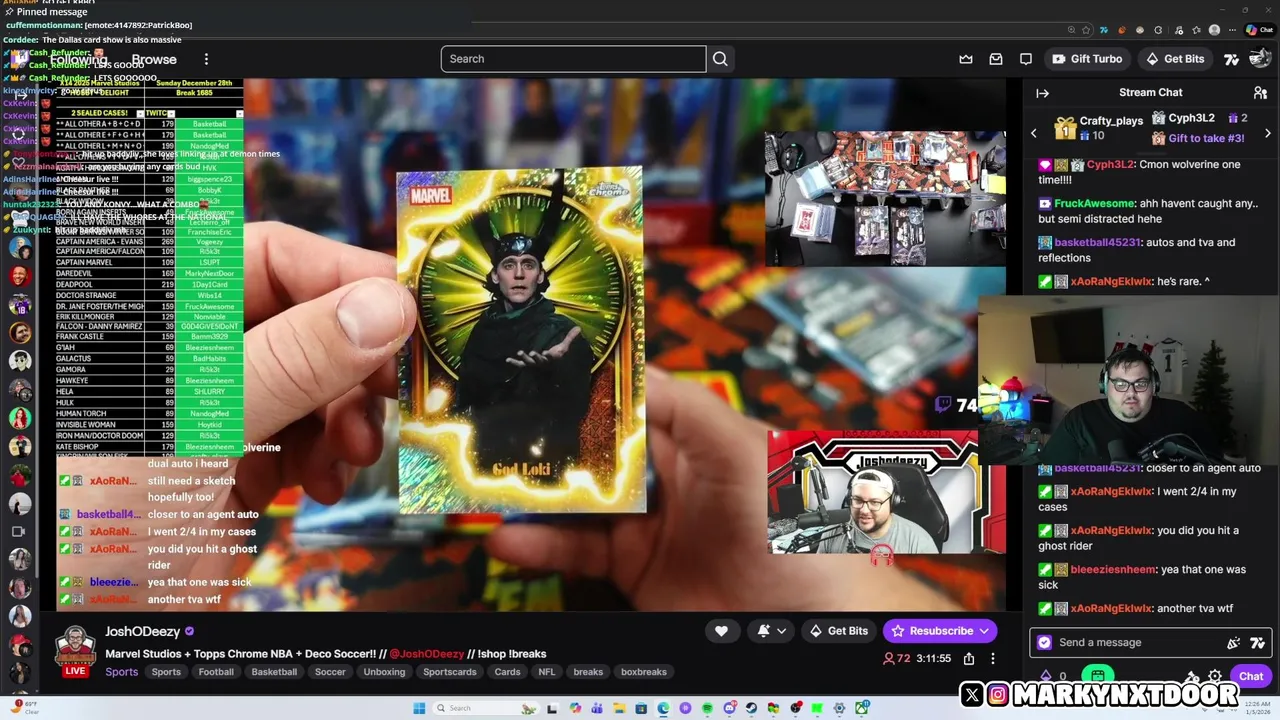Open browser profile avatar icon
This screenshot has height=720, width=1280.
[1215, 30]
